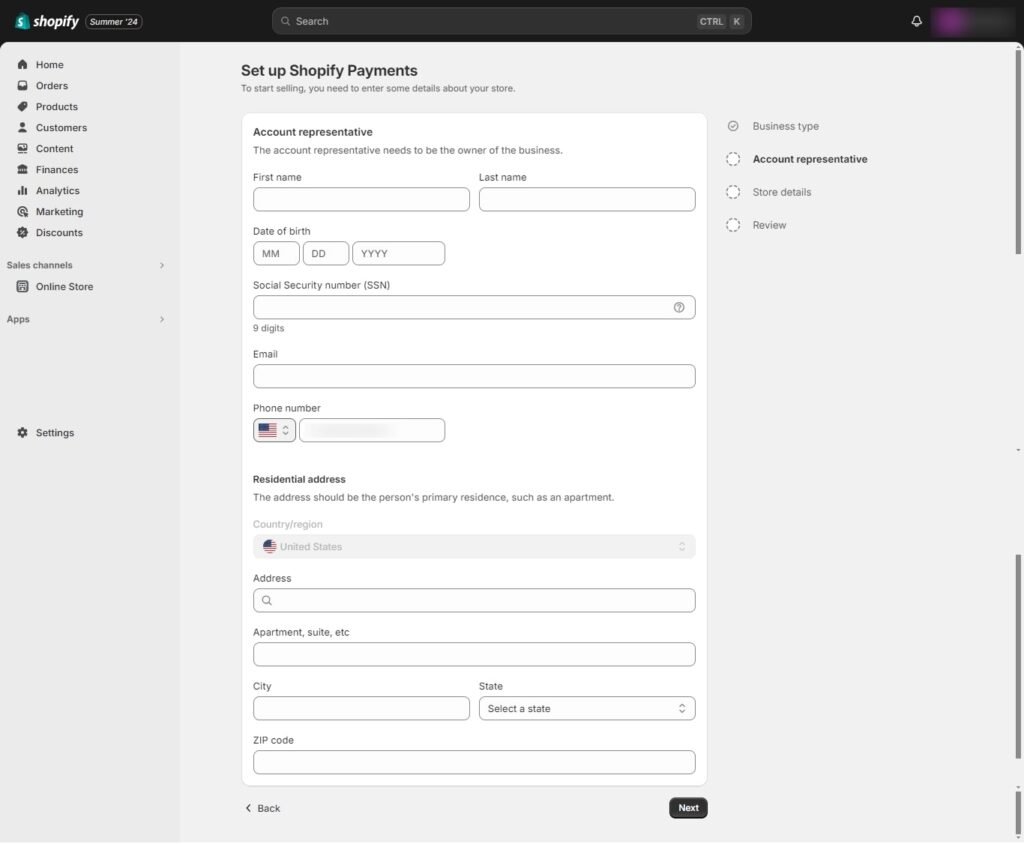Click the search magnifier in the top bar
Viewport: 1024px width, 844px height.
pos(285,22)
